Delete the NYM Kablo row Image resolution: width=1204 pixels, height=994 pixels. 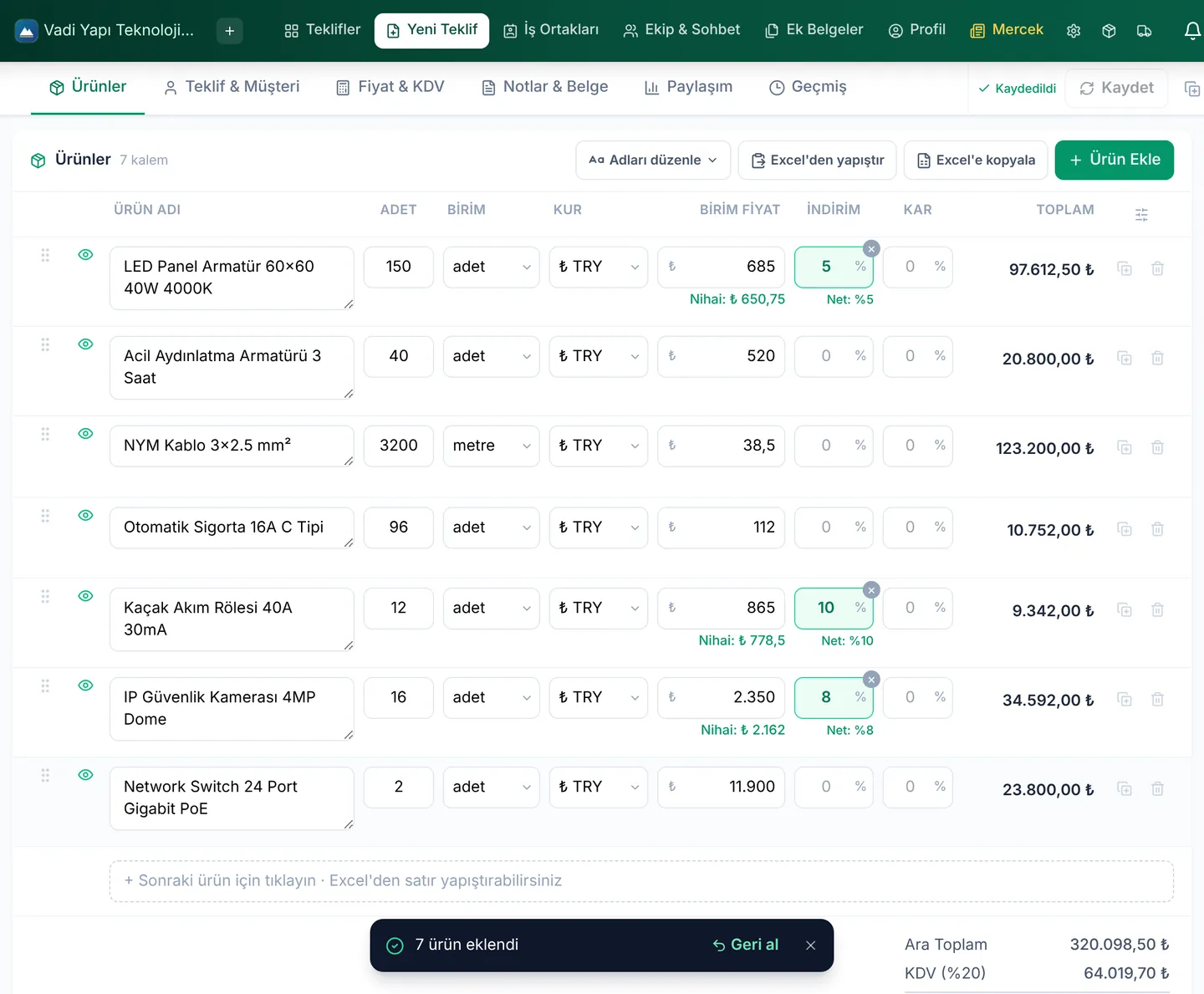[x=1157, y=448]
